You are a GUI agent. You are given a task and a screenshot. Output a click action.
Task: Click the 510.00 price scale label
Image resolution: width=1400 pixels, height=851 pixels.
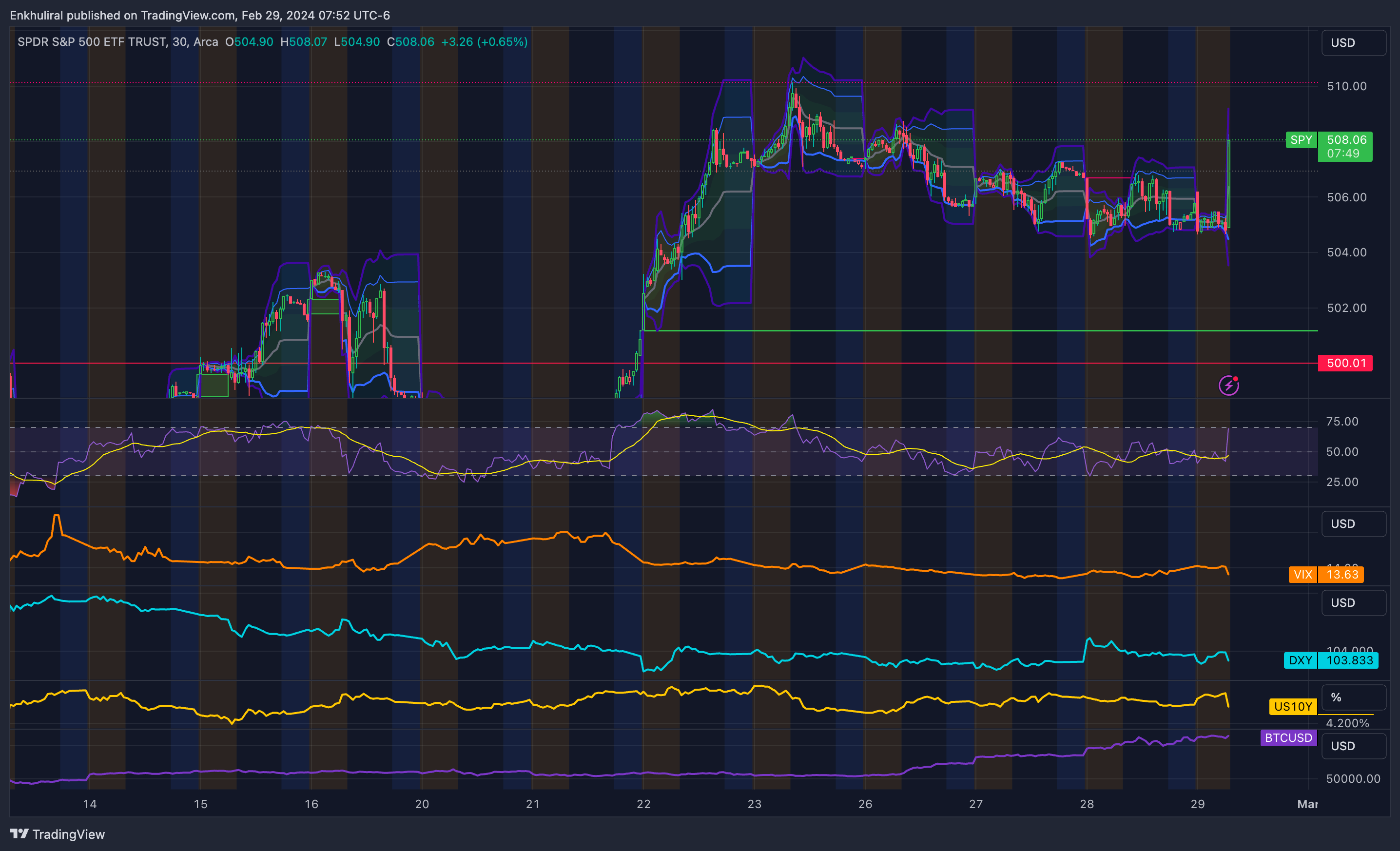pos(1346,86)
